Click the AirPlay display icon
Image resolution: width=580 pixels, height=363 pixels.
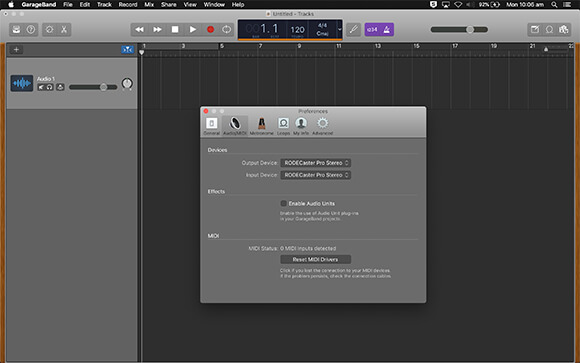tap(446, 4)
